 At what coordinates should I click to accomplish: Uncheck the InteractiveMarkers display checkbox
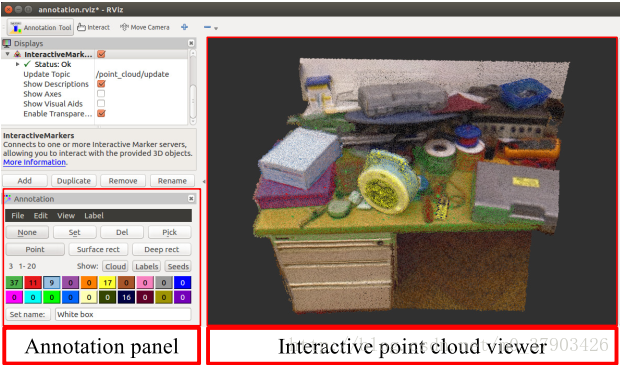(101, 54)
